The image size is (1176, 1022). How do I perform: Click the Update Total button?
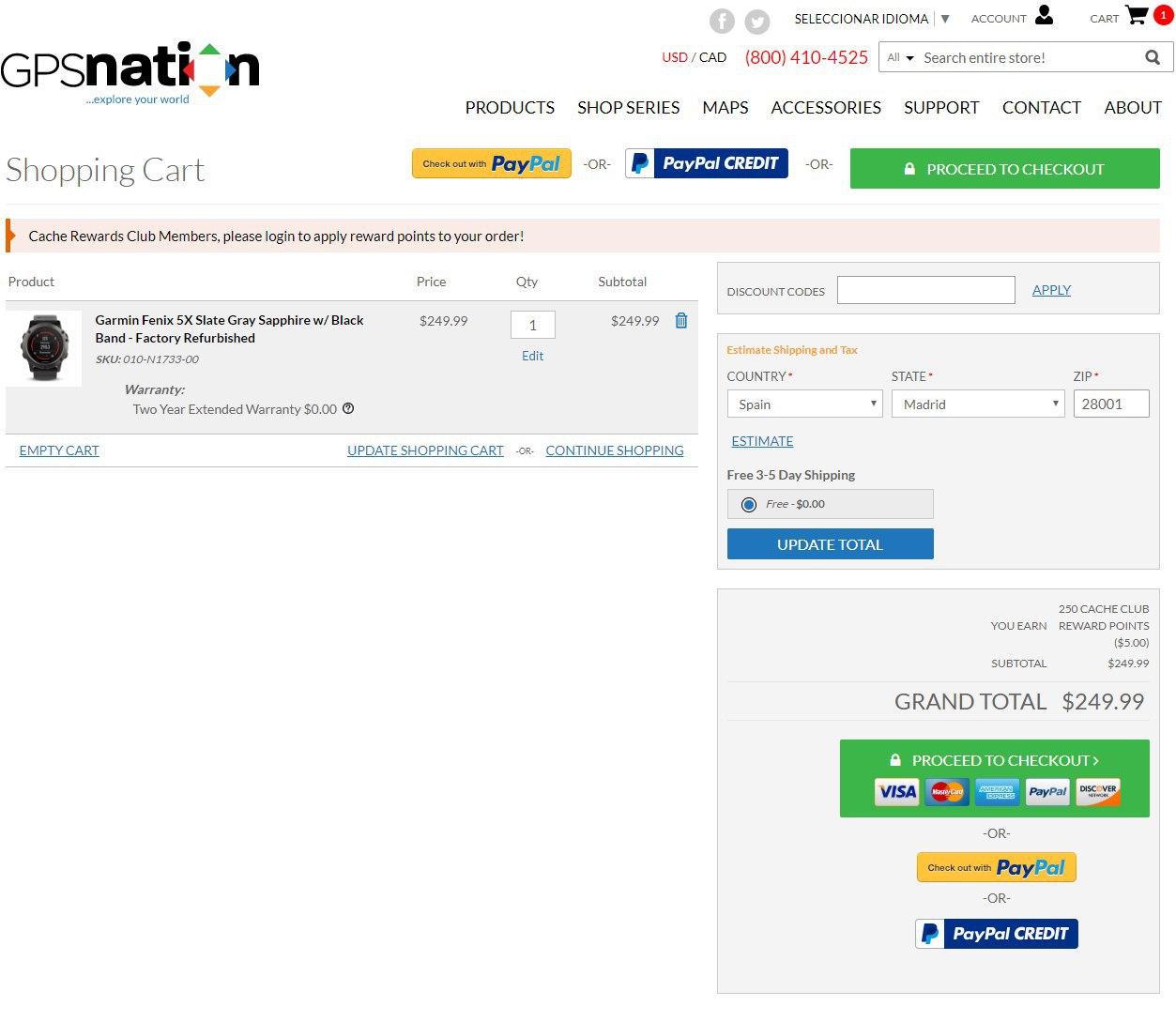pyautogui.click(x=830, y=544)
